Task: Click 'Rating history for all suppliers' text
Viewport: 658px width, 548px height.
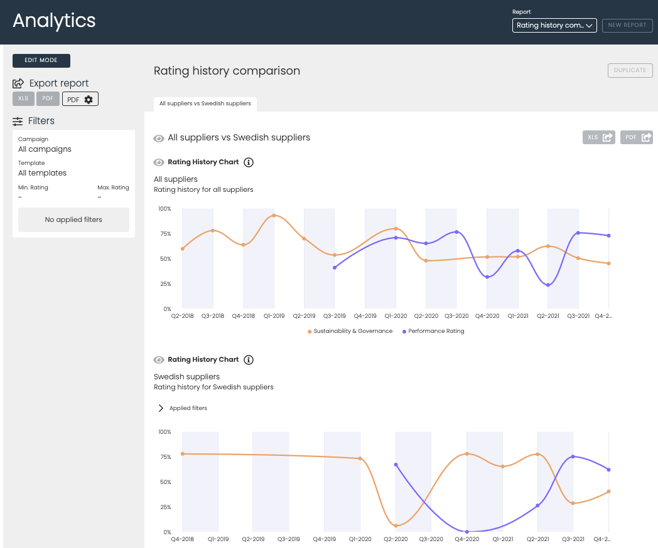Action: click(203, 190)
